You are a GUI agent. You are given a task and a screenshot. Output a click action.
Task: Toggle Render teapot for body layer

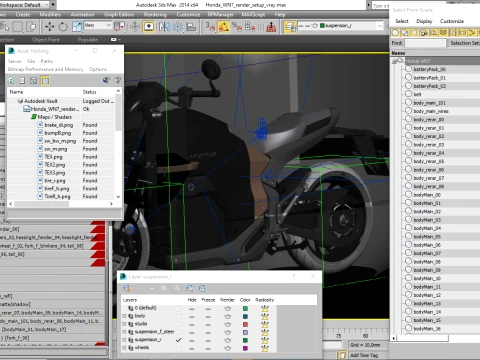point(227,316)
